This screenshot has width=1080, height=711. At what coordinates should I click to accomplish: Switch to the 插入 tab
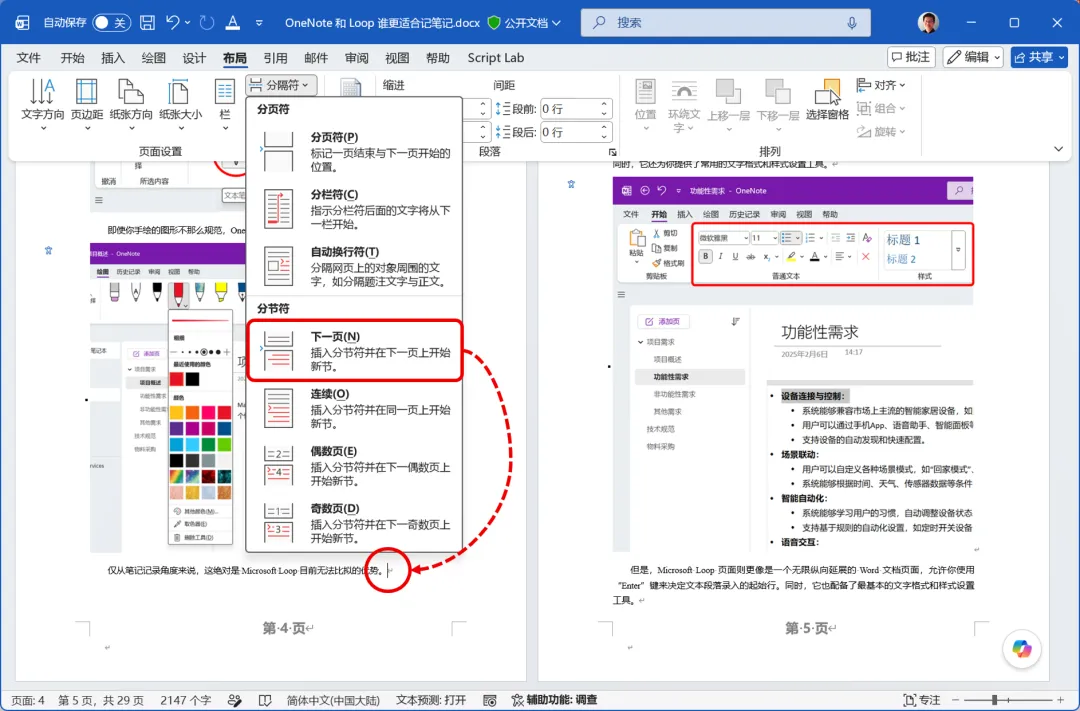[113, 58]
